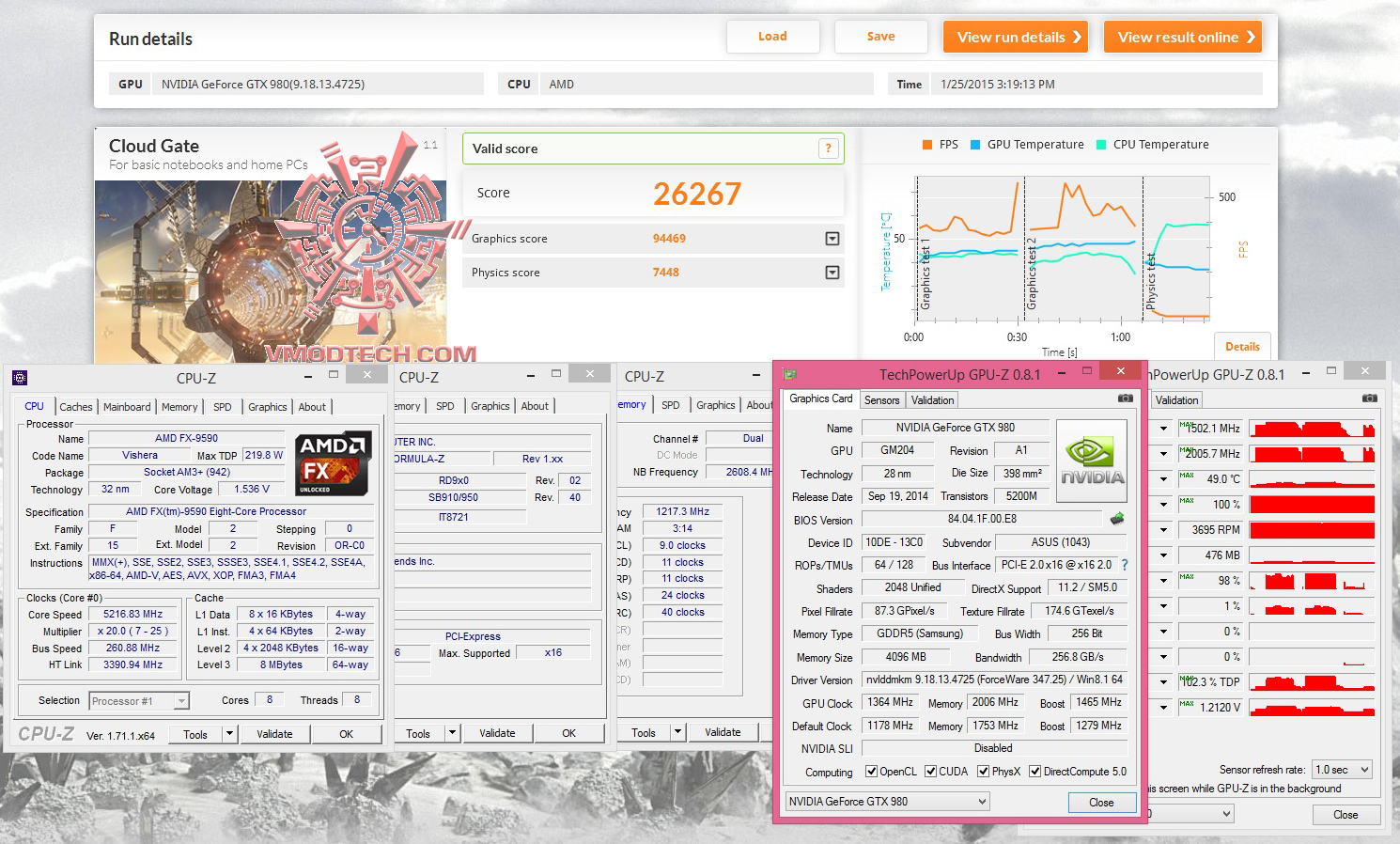This screenshot has height=844, width=1400.
Task: Open SPD tab in third CPU-Z window
Action: tap(671, 405)
